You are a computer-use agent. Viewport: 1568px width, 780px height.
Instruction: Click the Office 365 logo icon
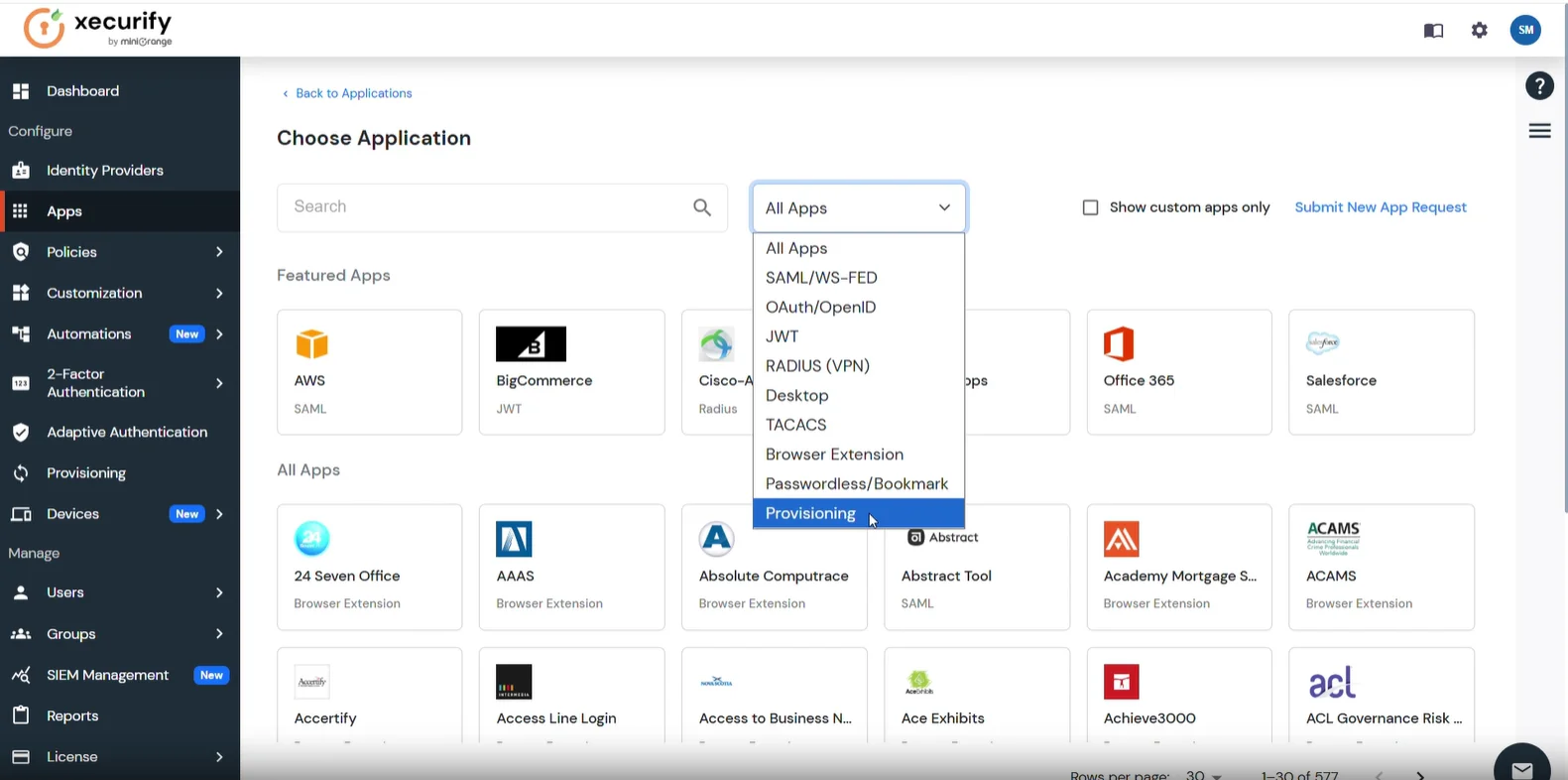click(1119, 344)
